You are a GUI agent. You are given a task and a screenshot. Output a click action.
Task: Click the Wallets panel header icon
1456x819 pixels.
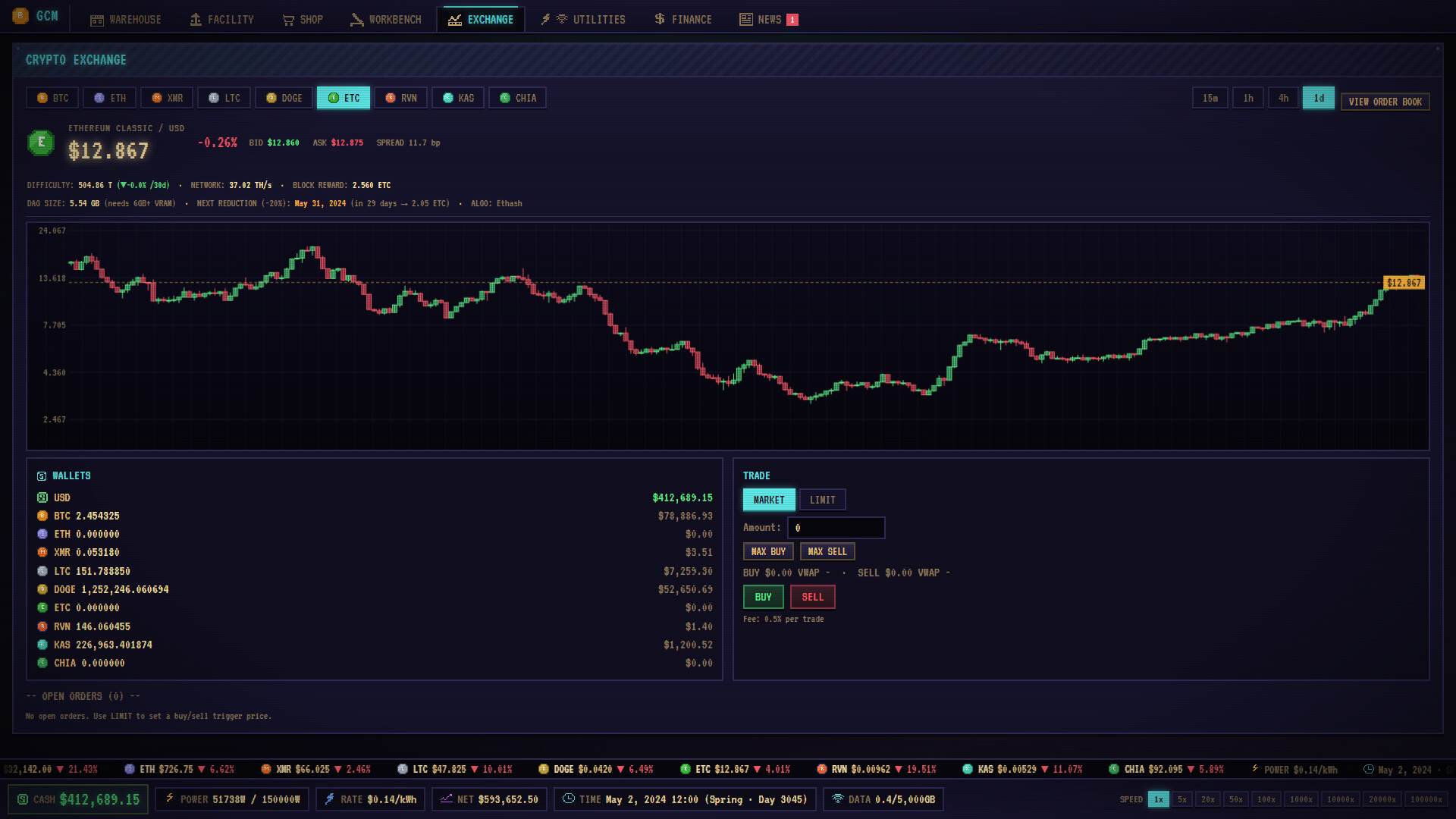(x=42, y=476)
